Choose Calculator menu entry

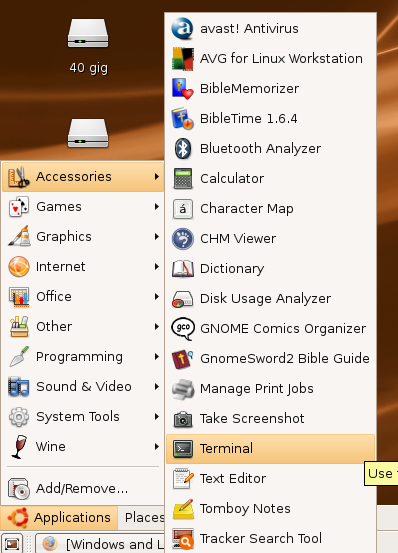[270, 178]
